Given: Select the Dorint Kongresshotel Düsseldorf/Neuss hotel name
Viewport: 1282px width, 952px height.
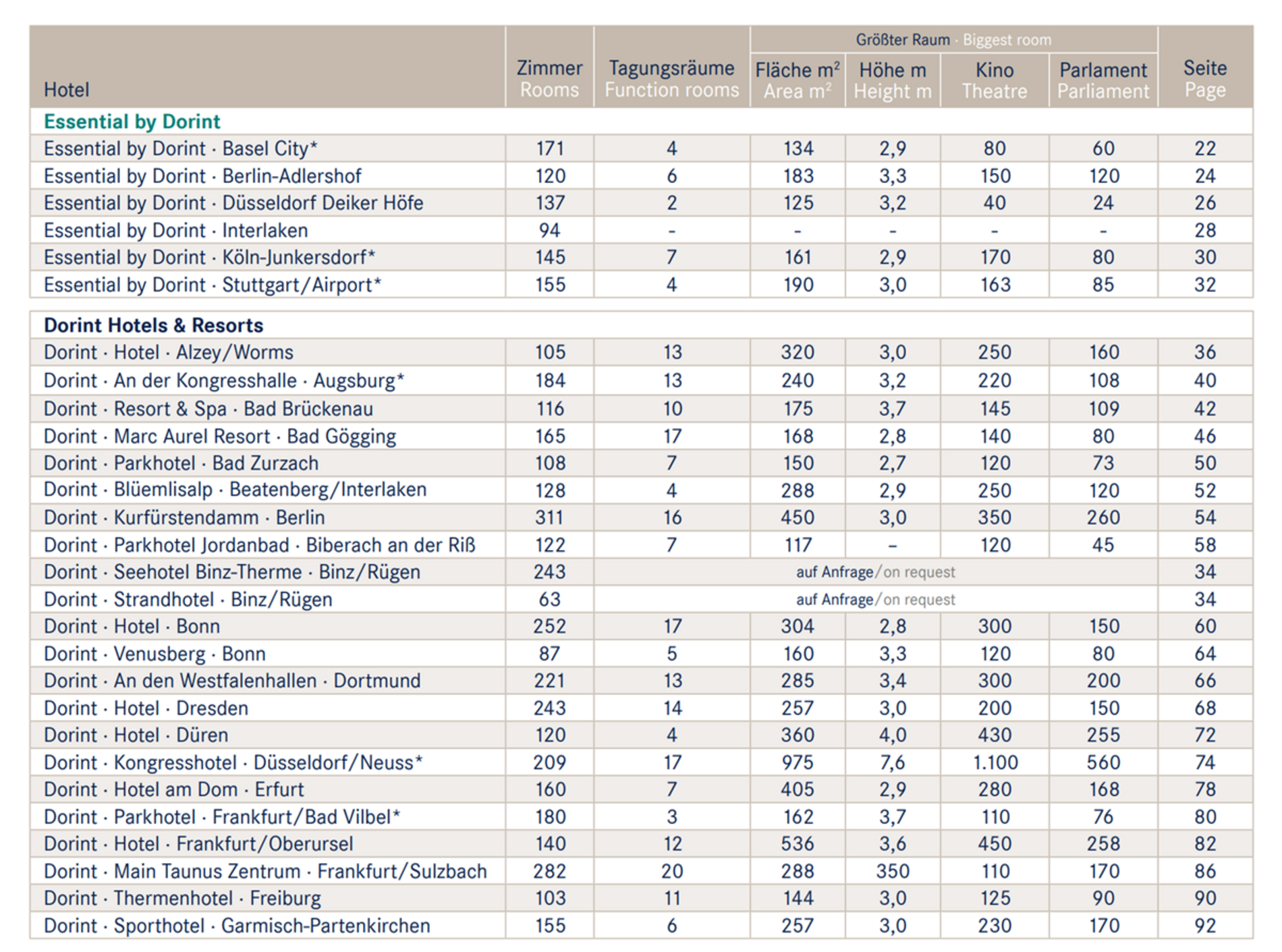Looking at the screenshot, I should click(x=233, y=762).
